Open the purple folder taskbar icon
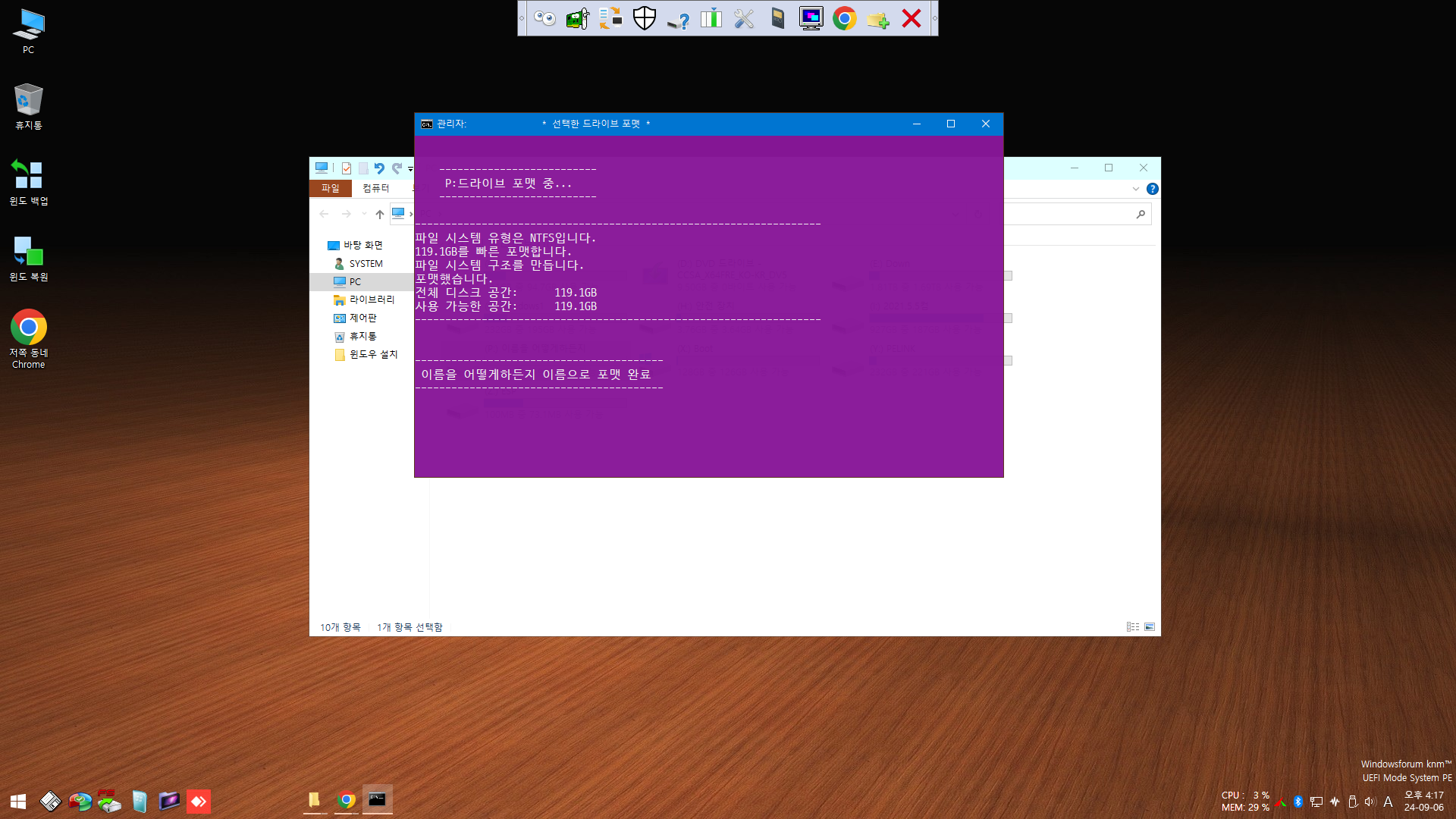Image resolution: width=1456 pixels, height=819 pixels. coord(169,801)
